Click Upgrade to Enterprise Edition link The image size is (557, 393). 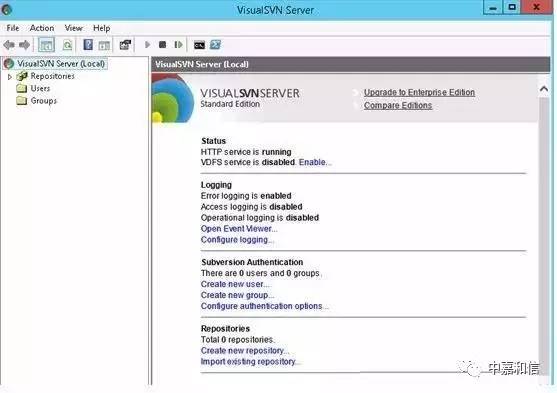tap(419, 92)
